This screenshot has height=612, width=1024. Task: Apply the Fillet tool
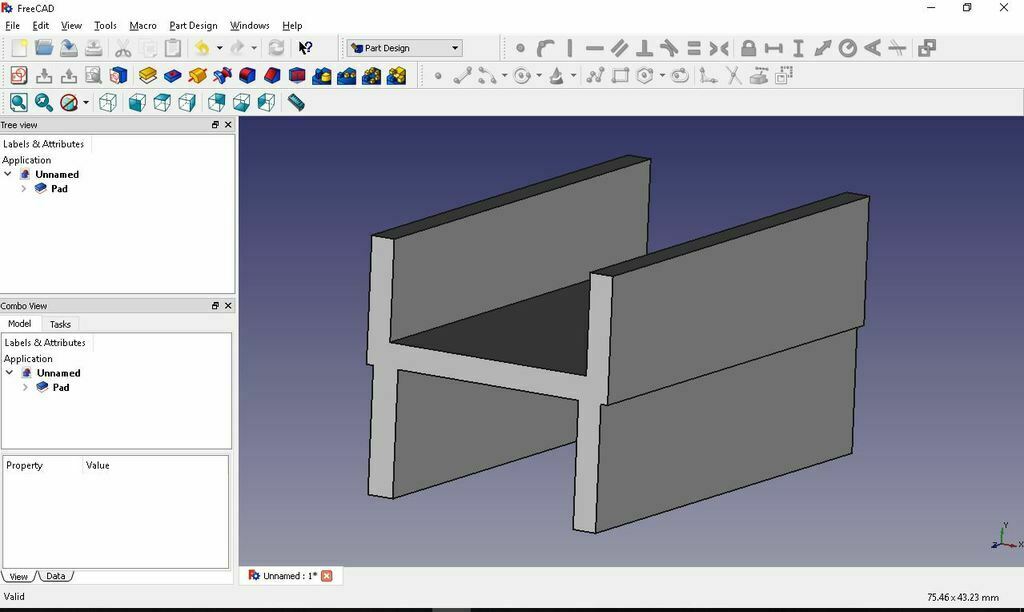(x=249, y=75)
